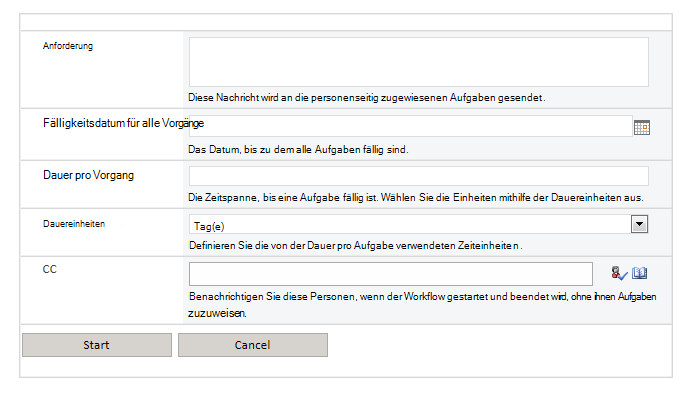Open the calendar date picker icon
687x395 pixels.
[x=642, y=127]
